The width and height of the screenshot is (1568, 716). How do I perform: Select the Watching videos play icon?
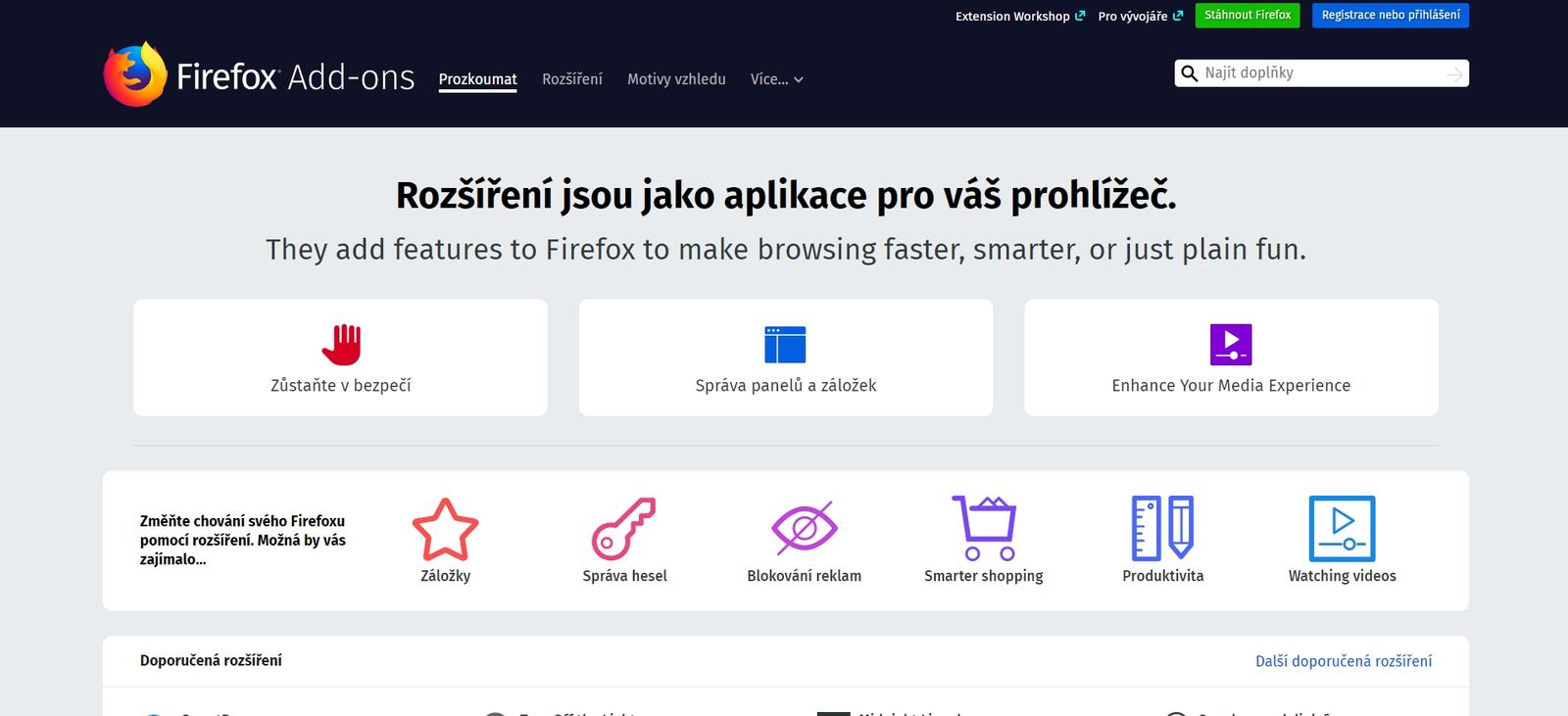click(1343, 529)
